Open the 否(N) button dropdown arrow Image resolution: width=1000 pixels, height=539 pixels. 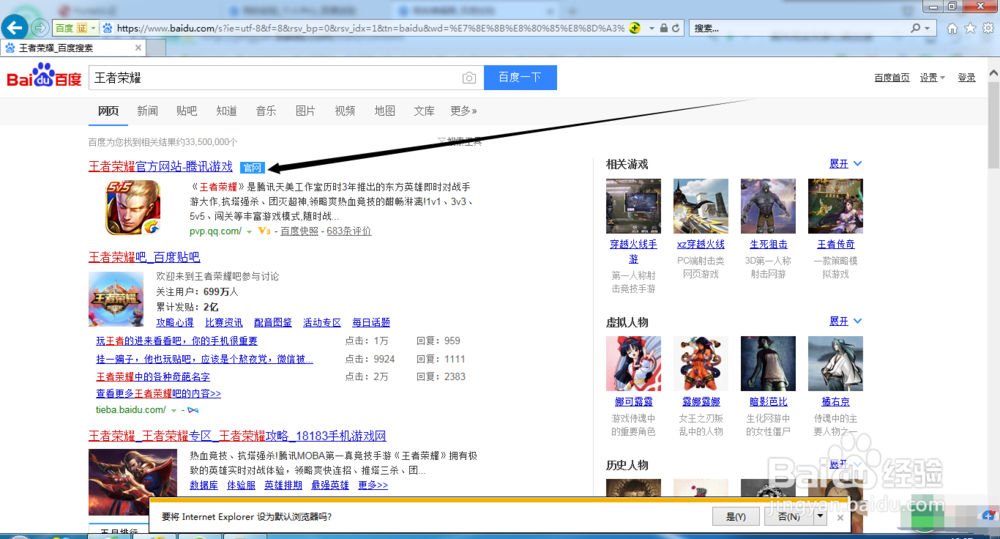[820, 517]
